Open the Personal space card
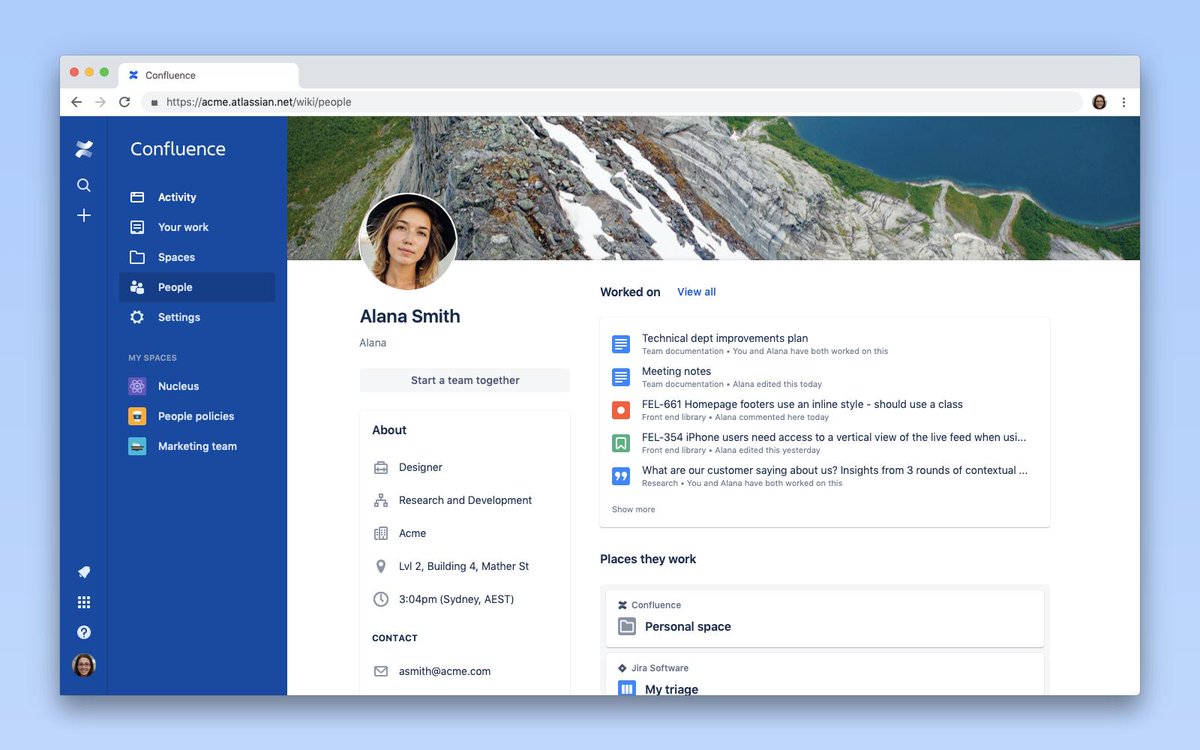 pos(825,618)
